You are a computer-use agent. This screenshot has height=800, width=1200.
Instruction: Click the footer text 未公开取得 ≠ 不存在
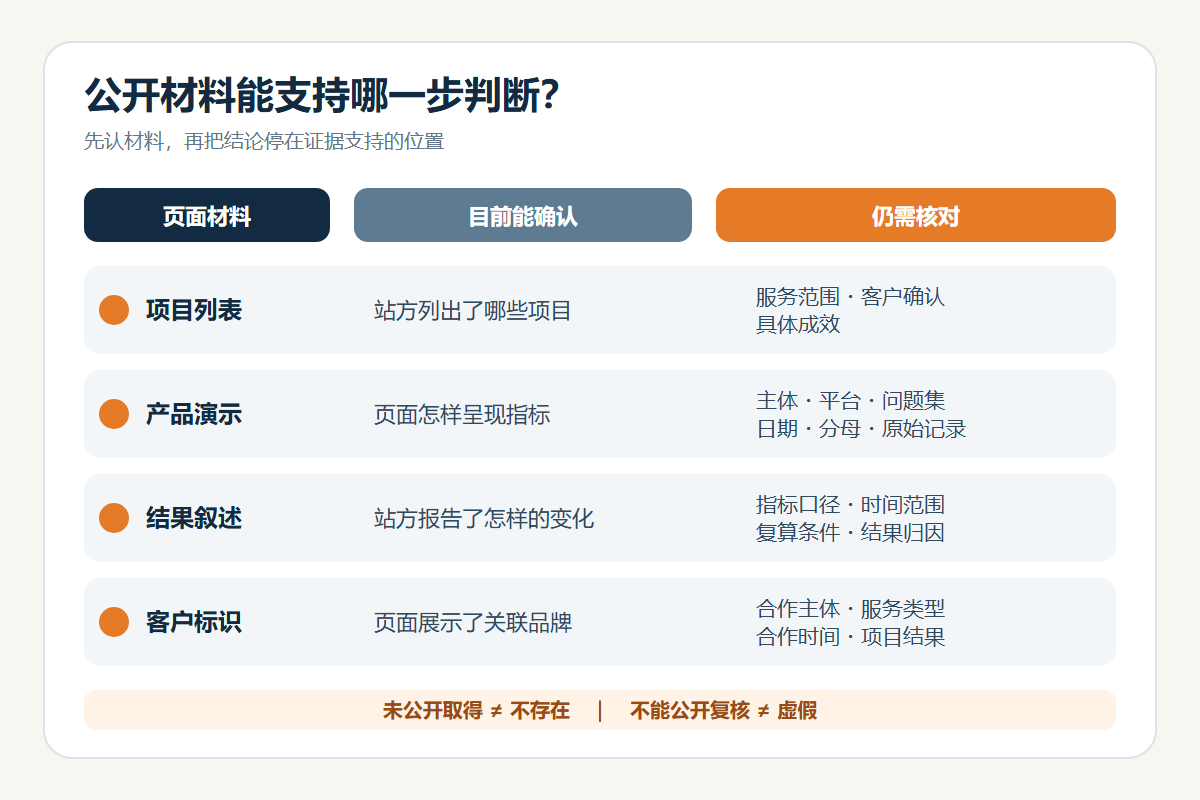click(476, 710)
